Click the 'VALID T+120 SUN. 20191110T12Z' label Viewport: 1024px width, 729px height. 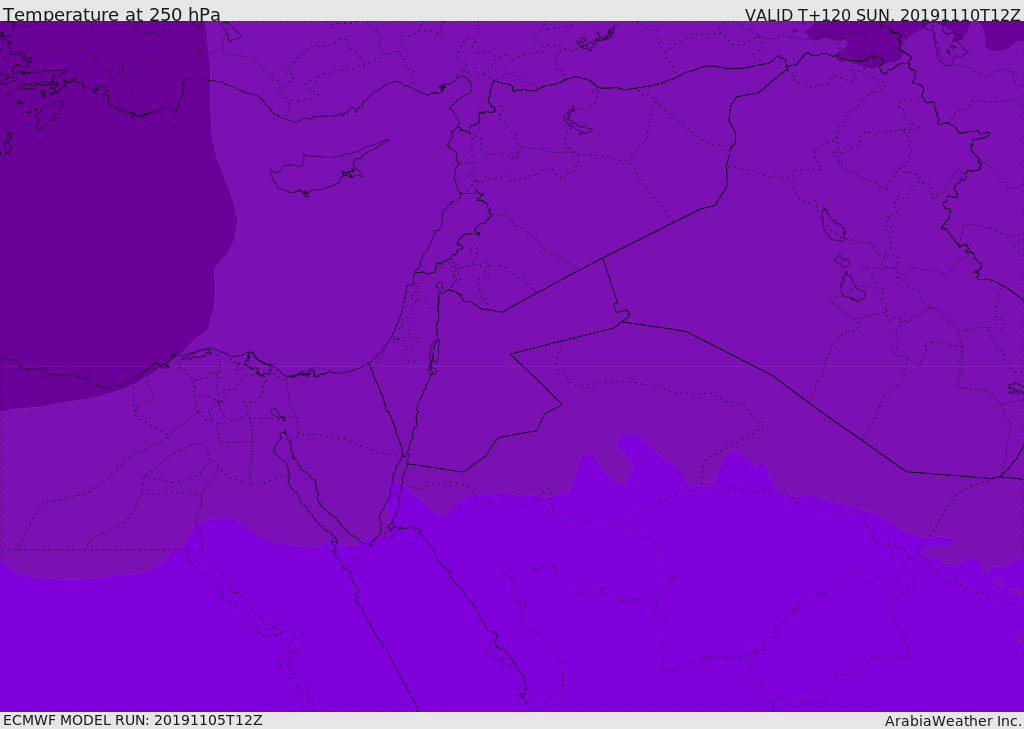click(x=882, y=14)
